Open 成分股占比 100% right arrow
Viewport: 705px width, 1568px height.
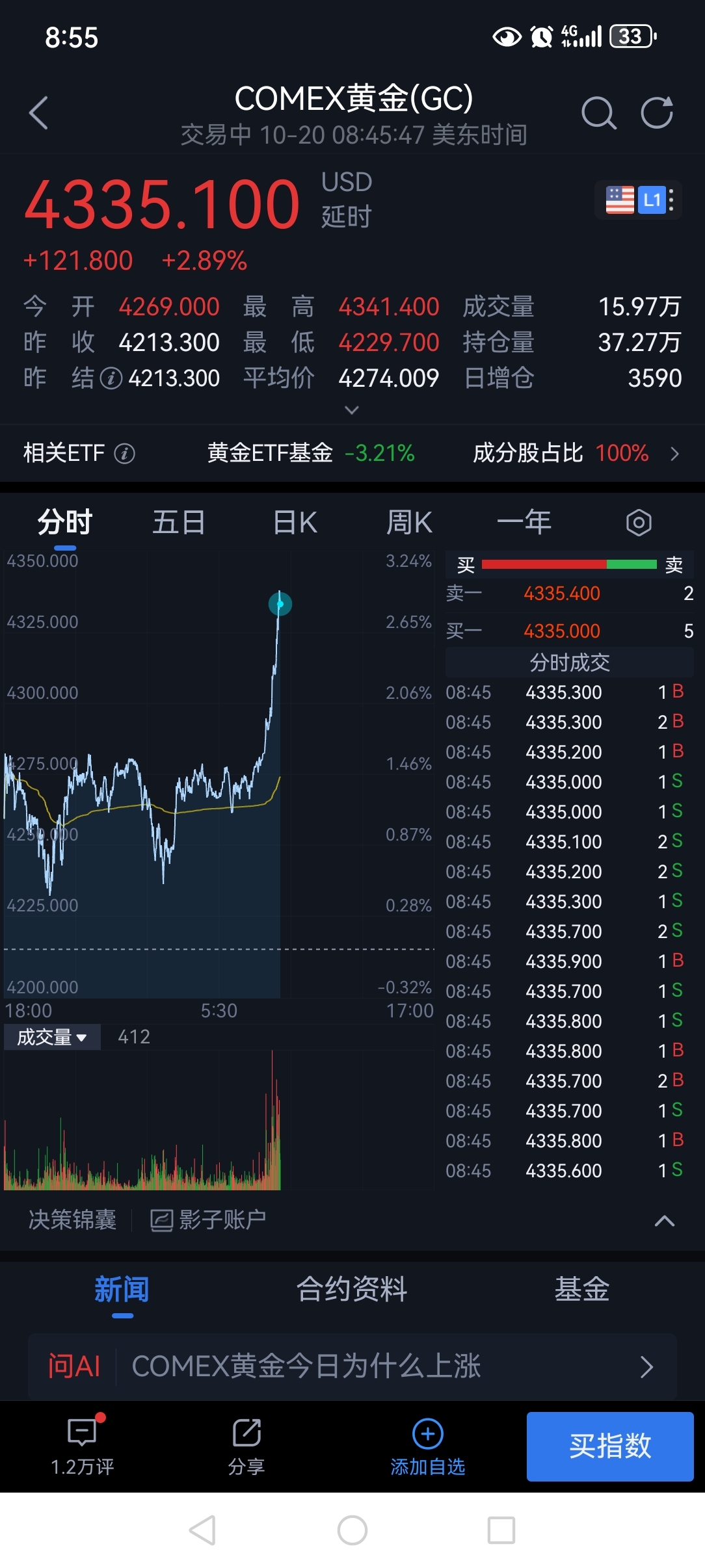pyautogui.click(x=674, y=454)
